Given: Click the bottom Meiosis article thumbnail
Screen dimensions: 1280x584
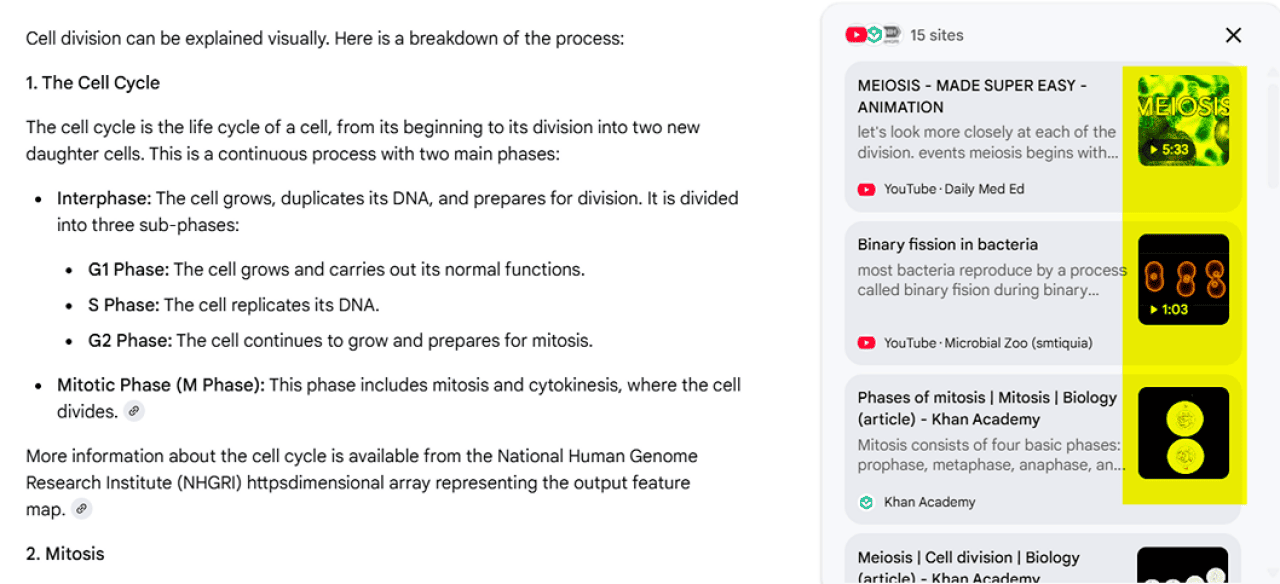Looking at the screenshot, I should click(1183, 567).
